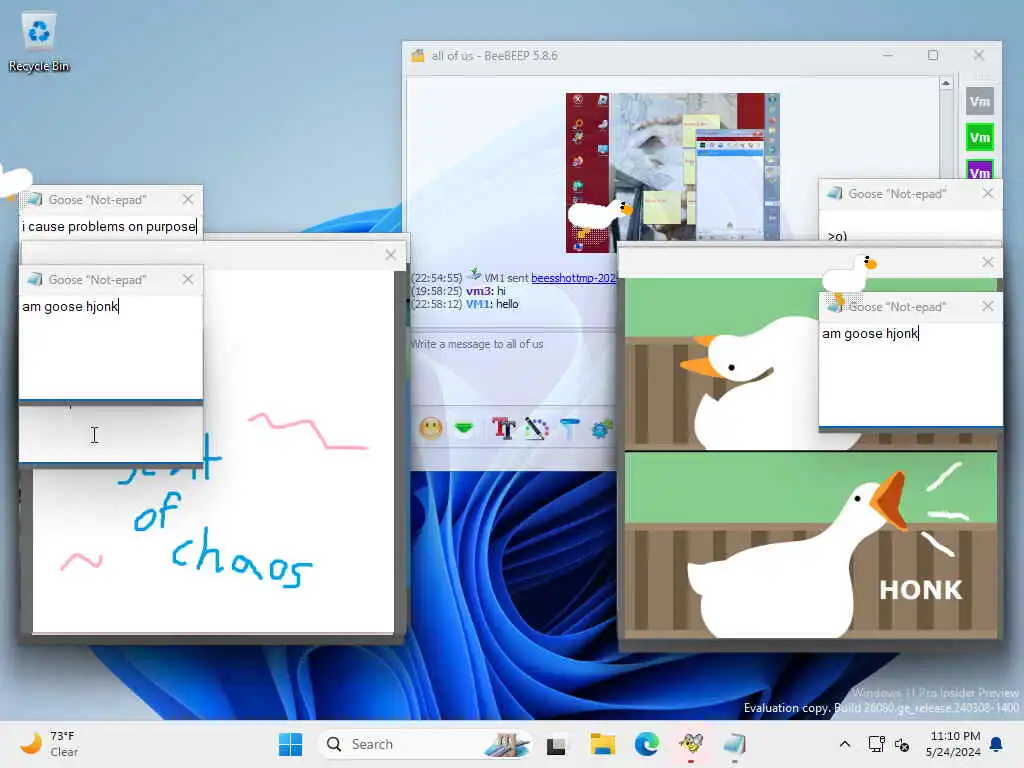Click the BeeBEEP chat scrollbar up arrow
This screenshot has width=1024, height=768.
pyautogui.click(x=946, y=83)
